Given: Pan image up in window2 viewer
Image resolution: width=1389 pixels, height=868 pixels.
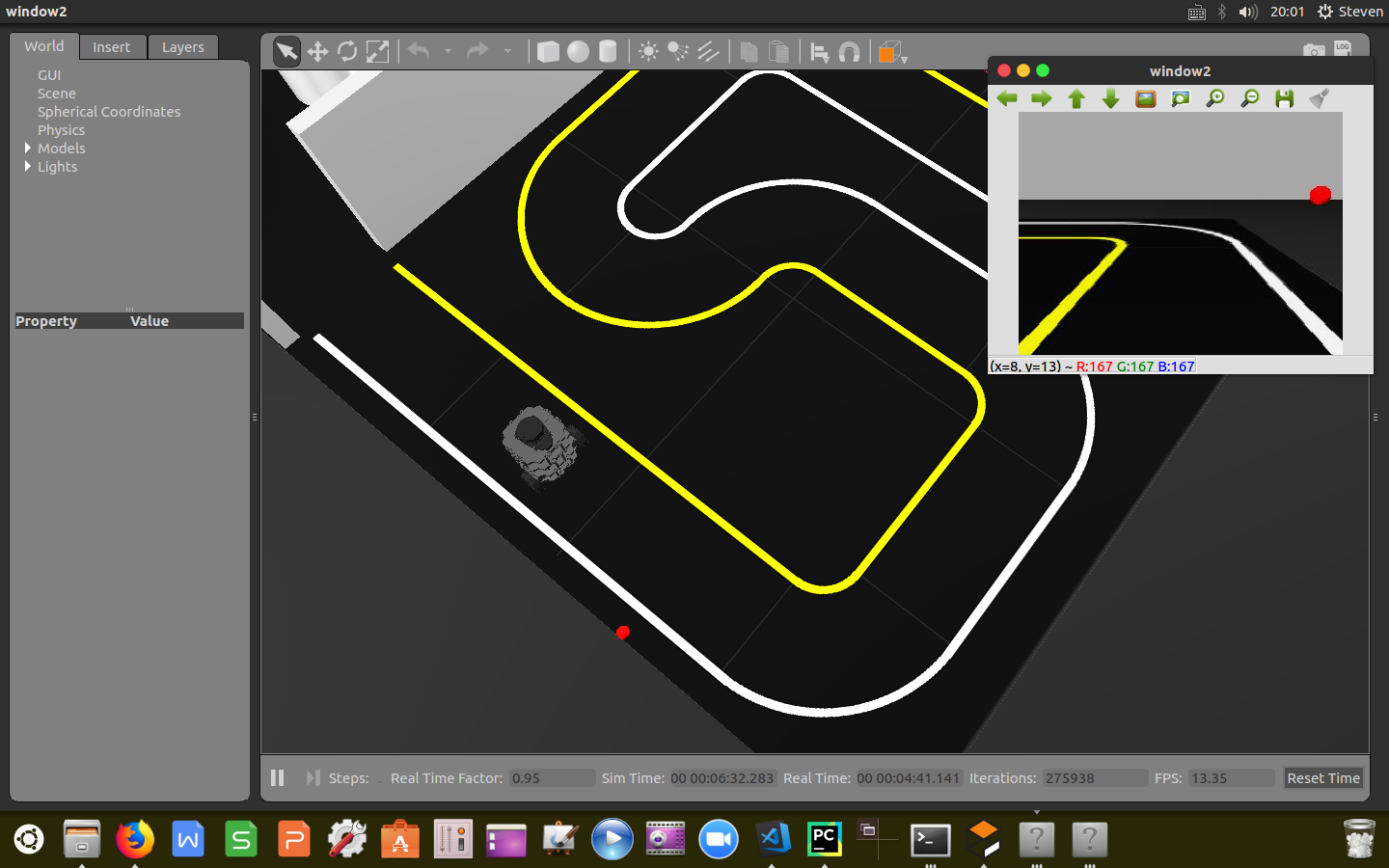Looking at the screenshot, I should coord(1076,98).
